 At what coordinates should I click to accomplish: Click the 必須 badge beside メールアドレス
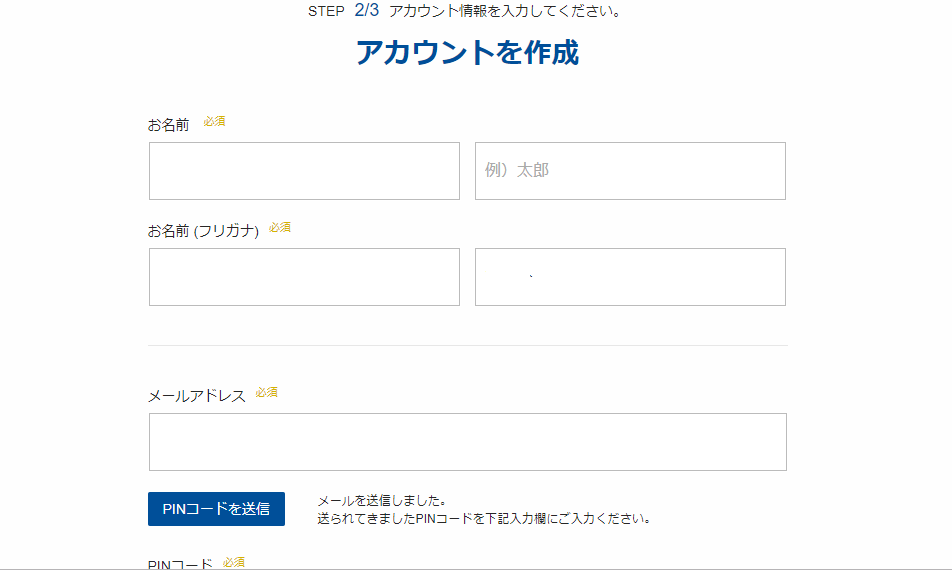267,393
